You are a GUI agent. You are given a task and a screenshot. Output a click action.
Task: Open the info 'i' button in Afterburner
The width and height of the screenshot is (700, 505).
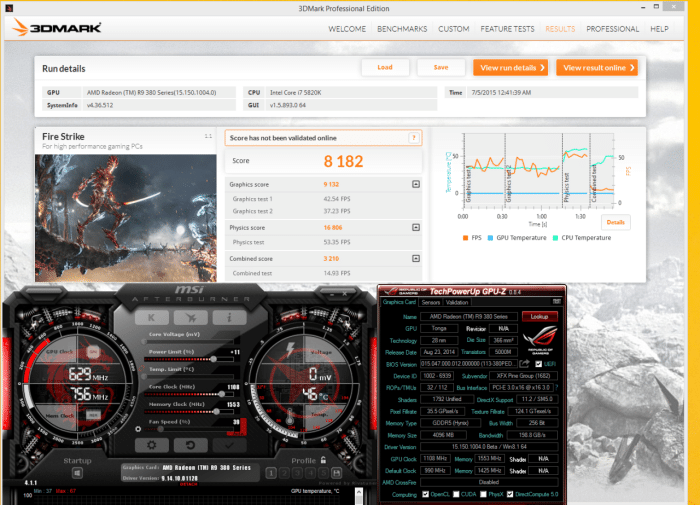coord(229,317)
